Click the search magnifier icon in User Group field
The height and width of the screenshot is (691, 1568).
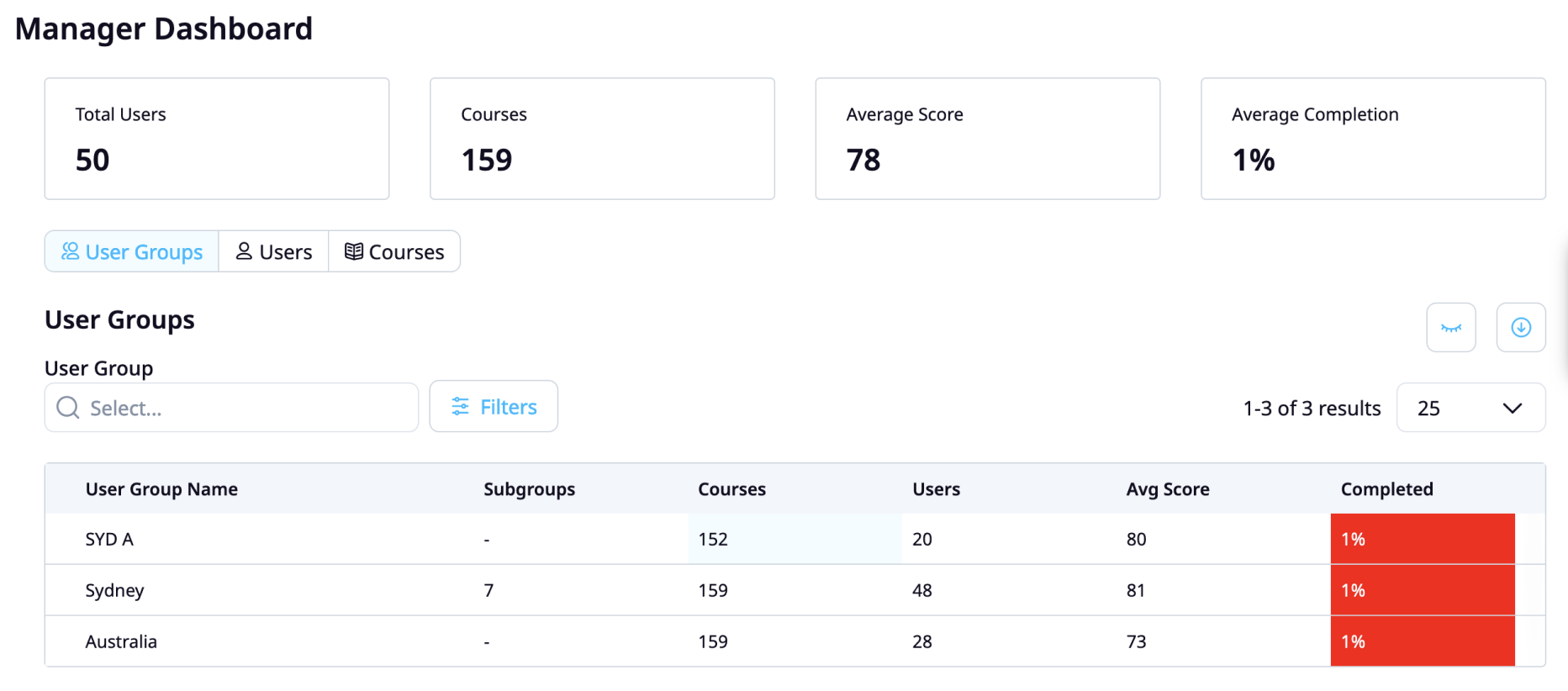(x=68, y=408)
